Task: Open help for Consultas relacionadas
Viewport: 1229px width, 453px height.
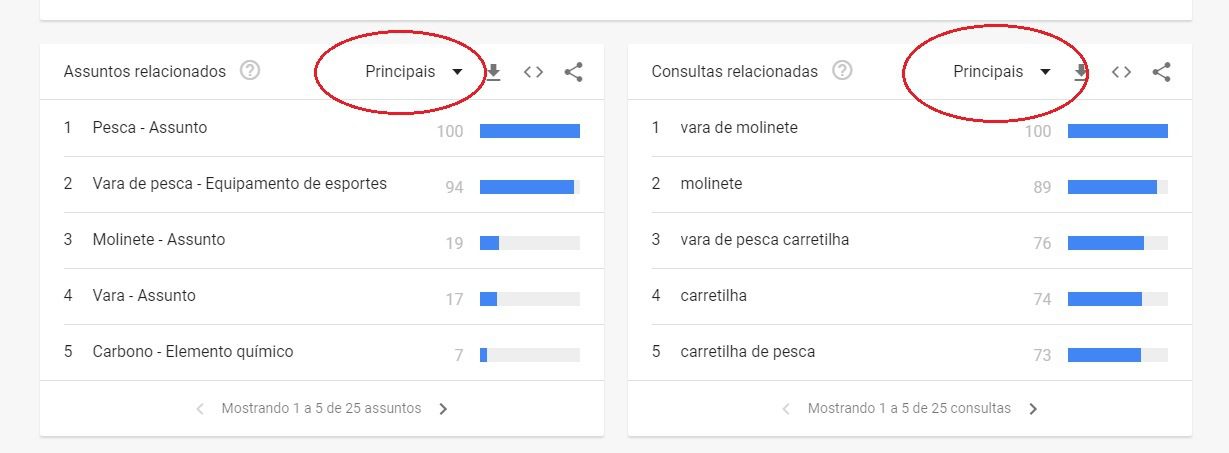Action: 843,71
